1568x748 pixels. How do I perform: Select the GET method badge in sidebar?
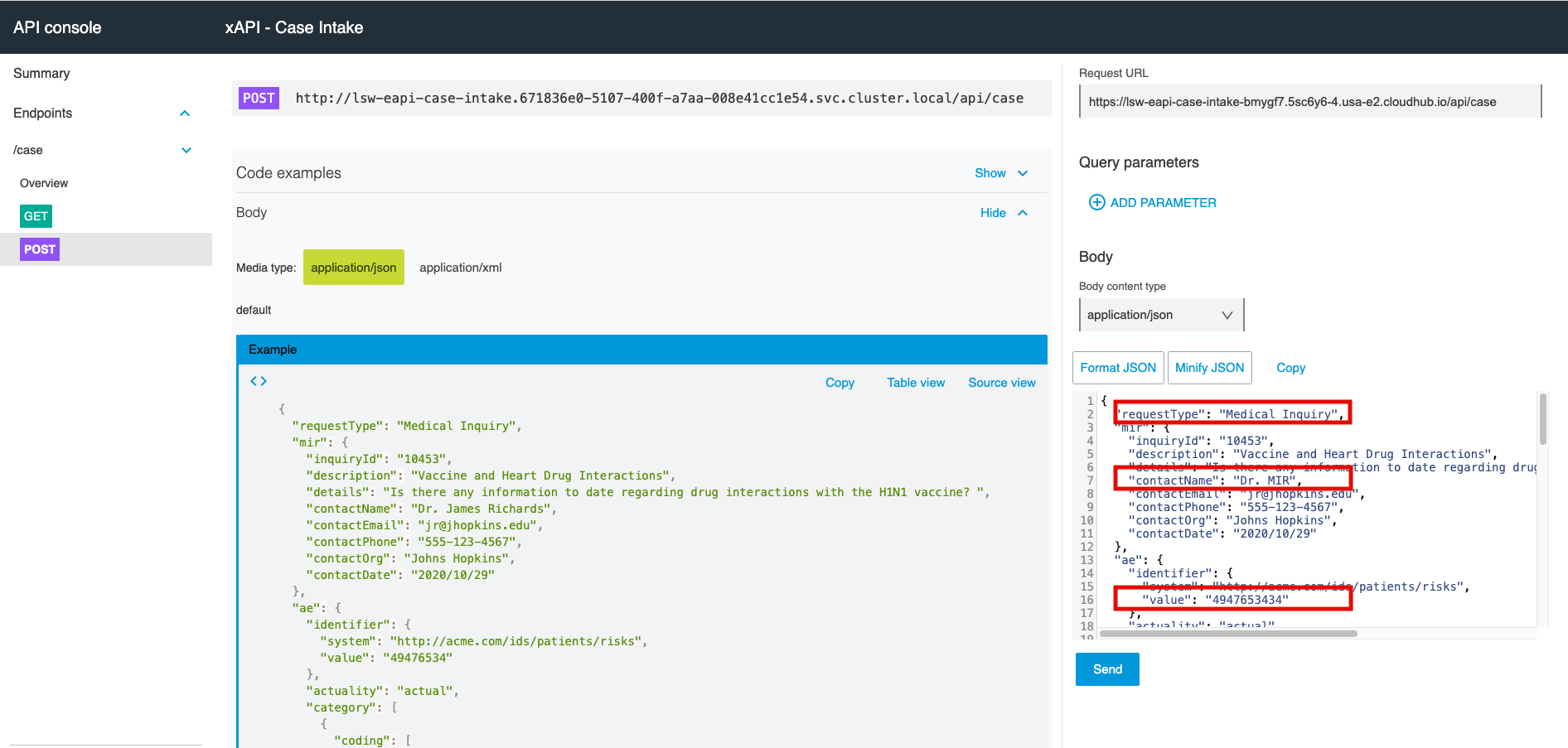(x=36, y=216)
